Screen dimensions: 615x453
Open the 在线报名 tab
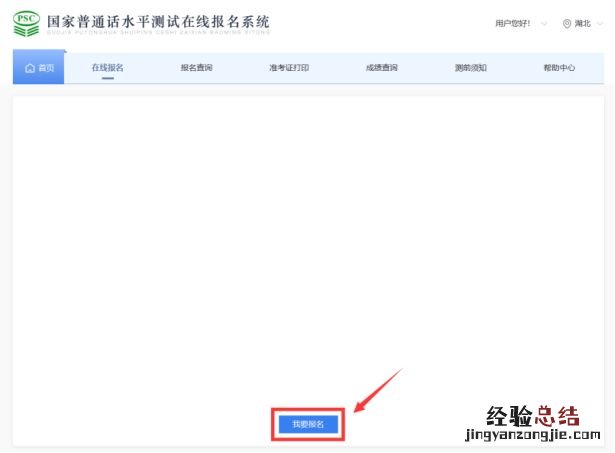(x=107, y=67)
